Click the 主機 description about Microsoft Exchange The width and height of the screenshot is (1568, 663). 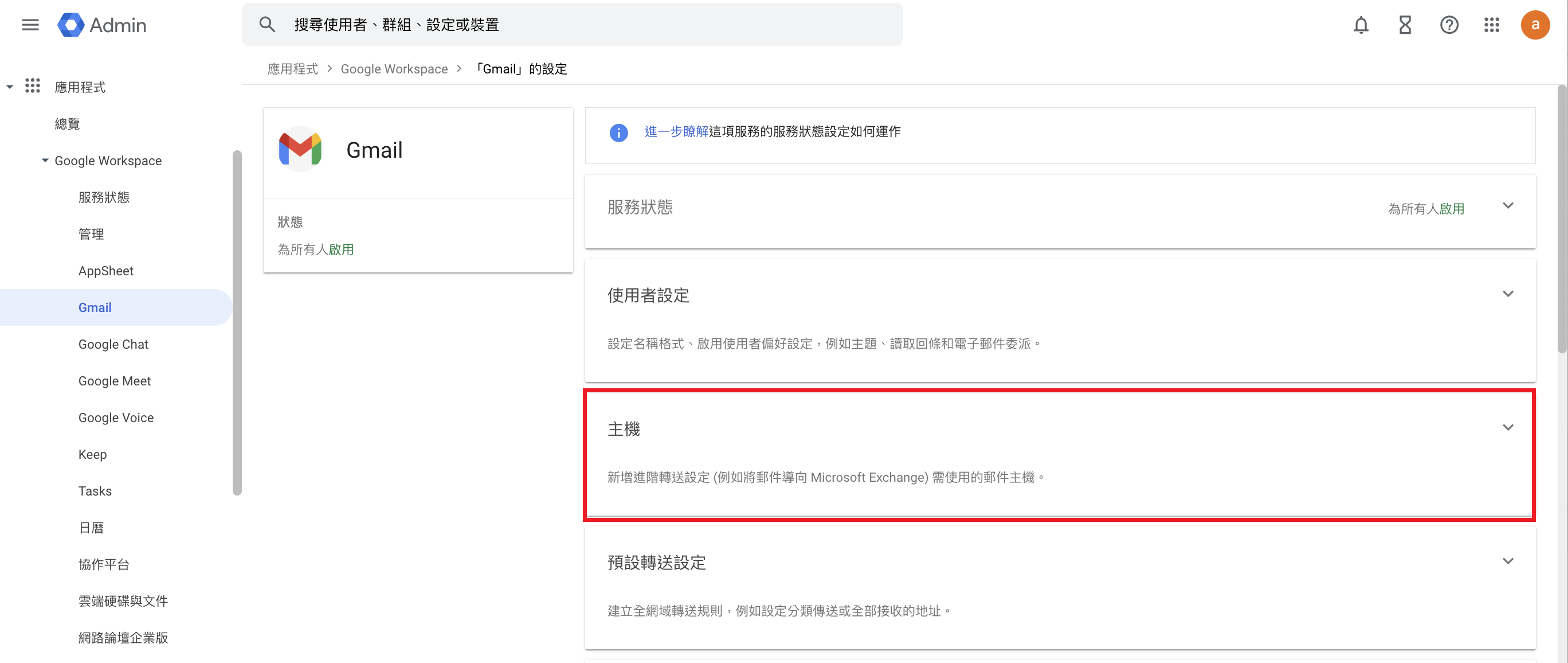(826, 477)
